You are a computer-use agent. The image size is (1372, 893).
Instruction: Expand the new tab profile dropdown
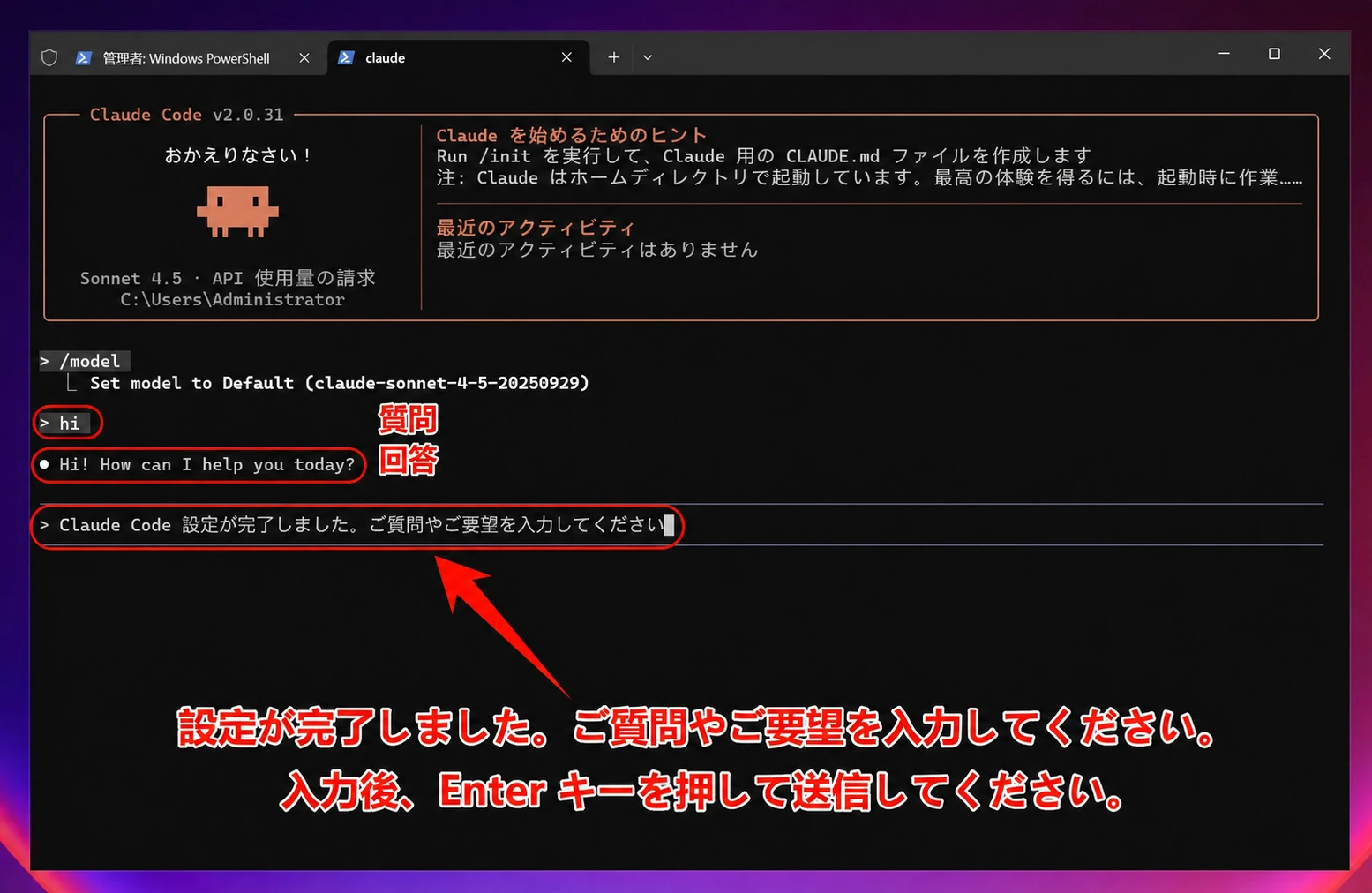click(x=648, y=57)
